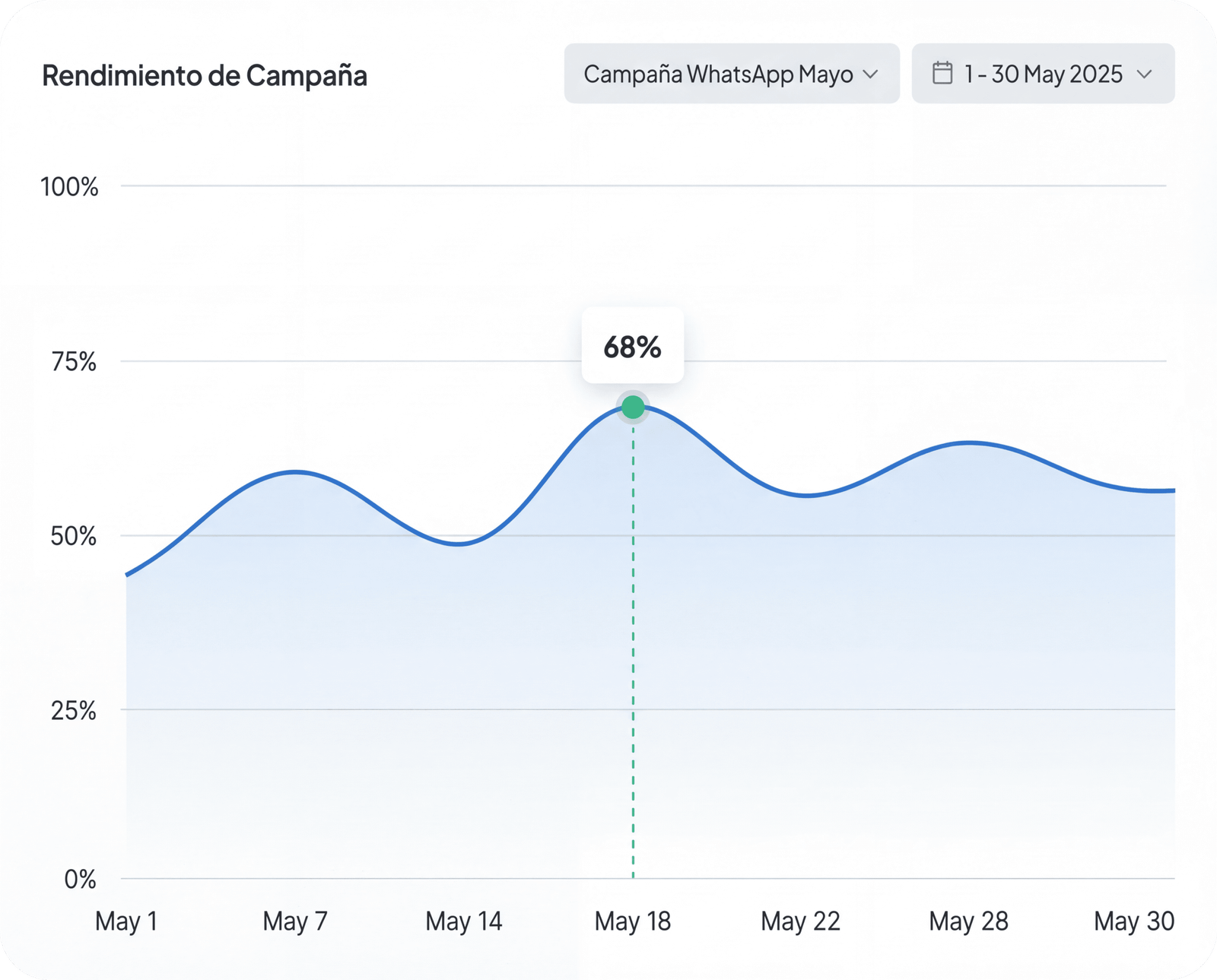Open the 1 - 30 May 2025 date range

[1043, 74]
